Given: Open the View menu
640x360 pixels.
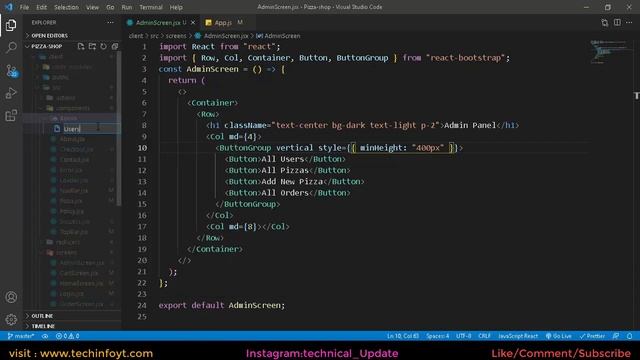Looking at the screenshot, I should click(92, 7).
